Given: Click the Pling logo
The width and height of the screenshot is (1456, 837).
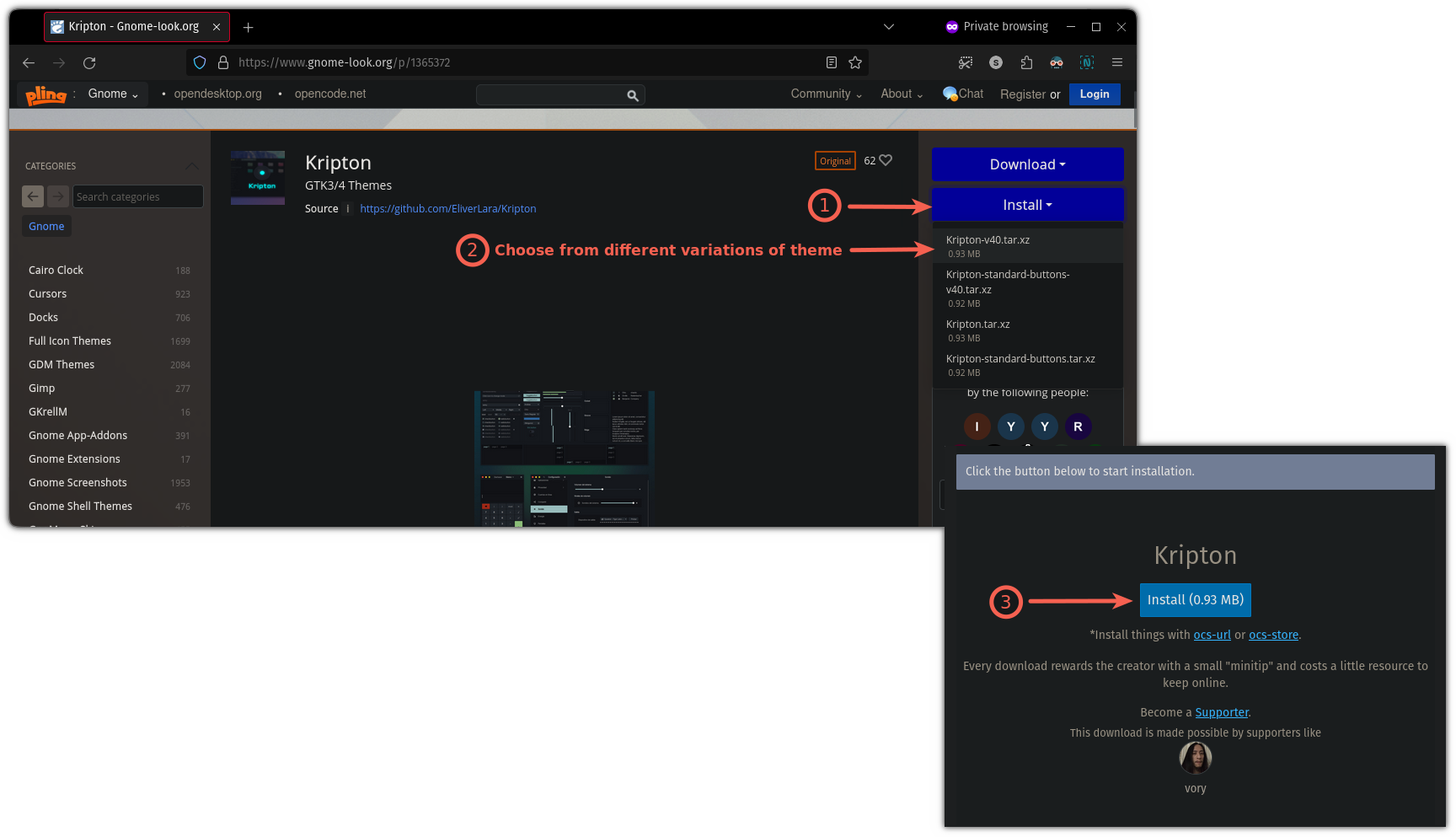Looking at the screenshot, I should pos(45,94).
